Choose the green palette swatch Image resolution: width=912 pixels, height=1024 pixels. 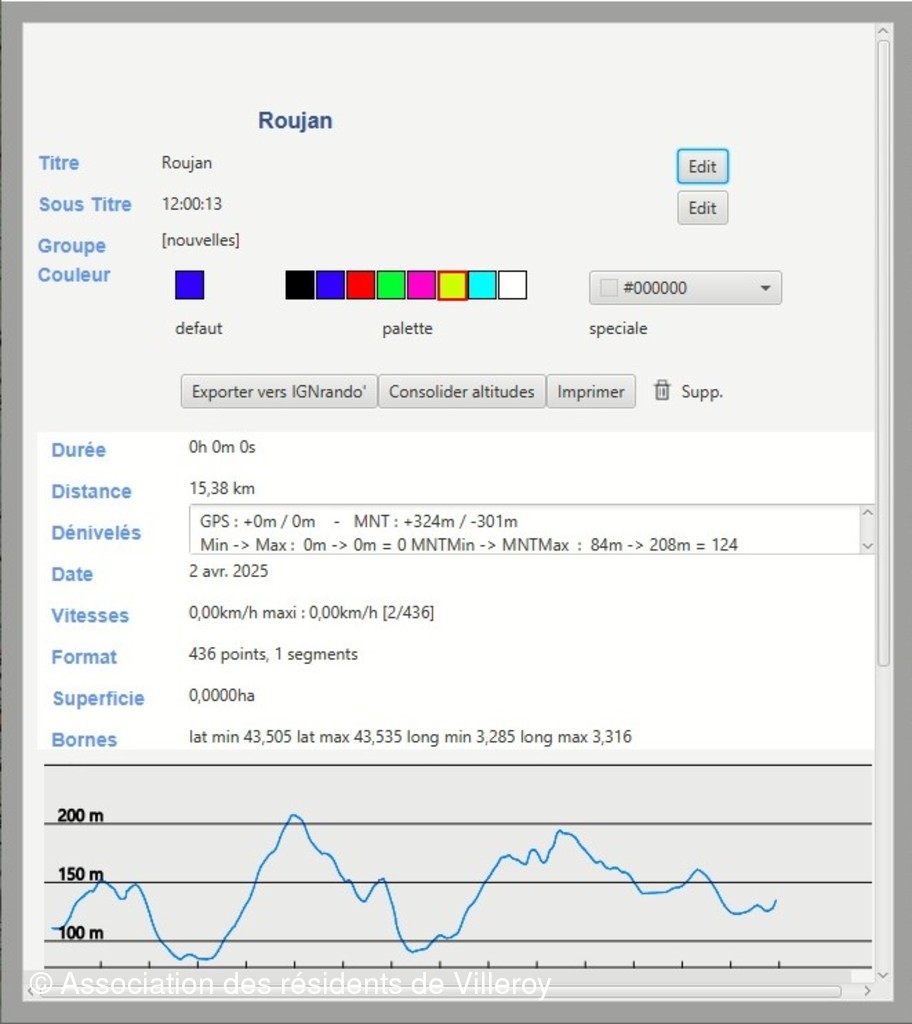[x=391, y=285]
